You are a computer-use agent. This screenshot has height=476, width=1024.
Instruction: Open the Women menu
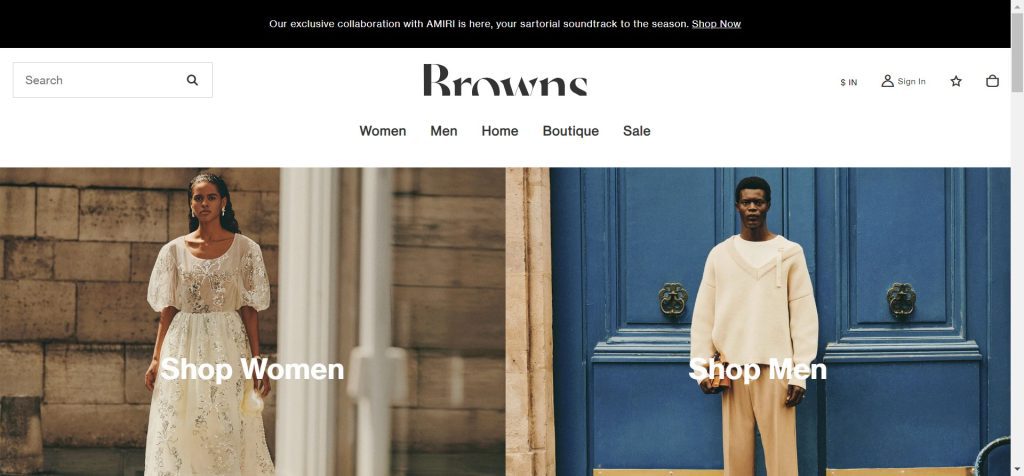(383, 131)
